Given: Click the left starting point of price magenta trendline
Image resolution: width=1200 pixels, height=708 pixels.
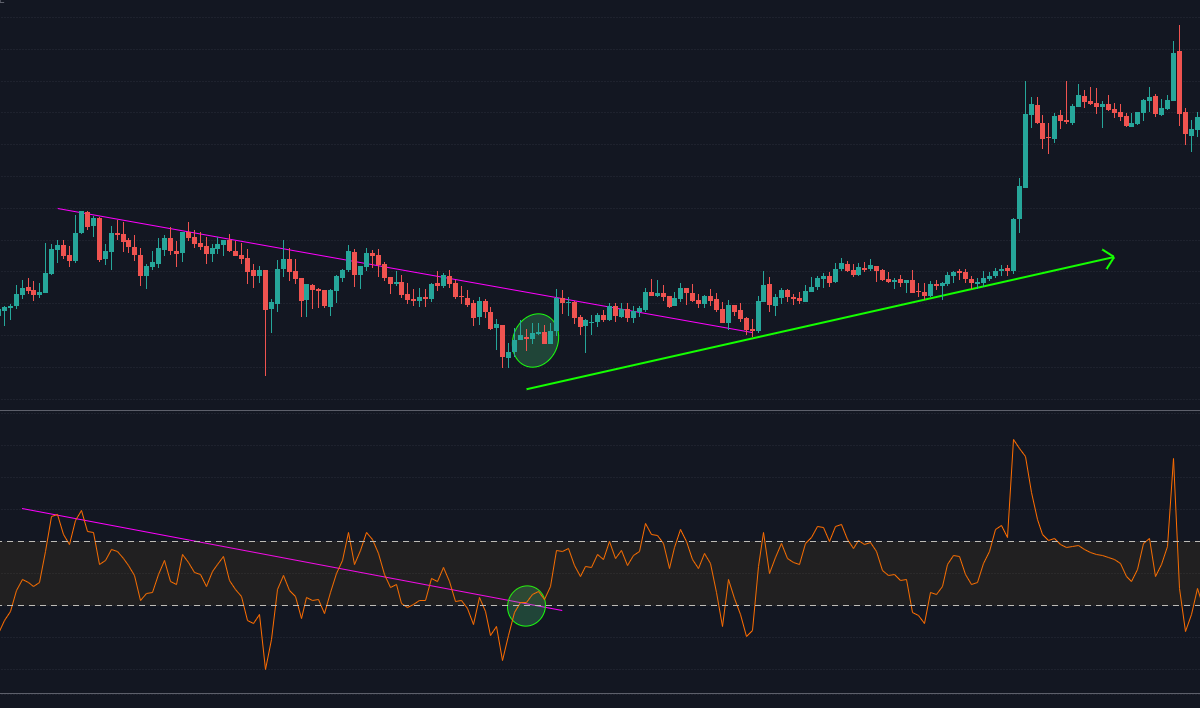Looking at the screenshot, I should click(x=59, y=209).
